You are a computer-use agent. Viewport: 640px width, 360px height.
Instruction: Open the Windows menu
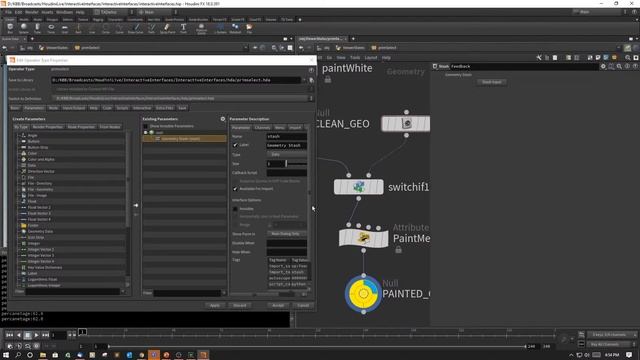[x=64, y=12]
